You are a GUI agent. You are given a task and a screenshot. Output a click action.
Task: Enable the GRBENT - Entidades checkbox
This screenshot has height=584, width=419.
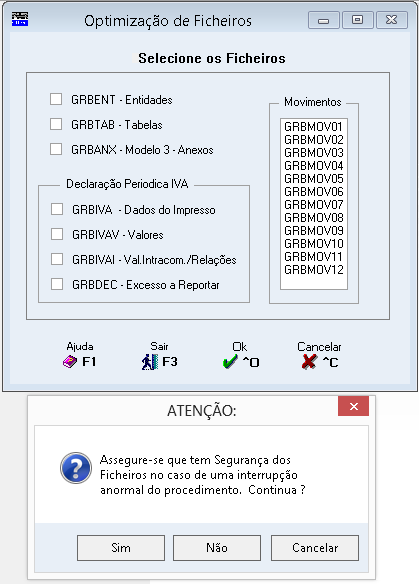pos(56,99)
